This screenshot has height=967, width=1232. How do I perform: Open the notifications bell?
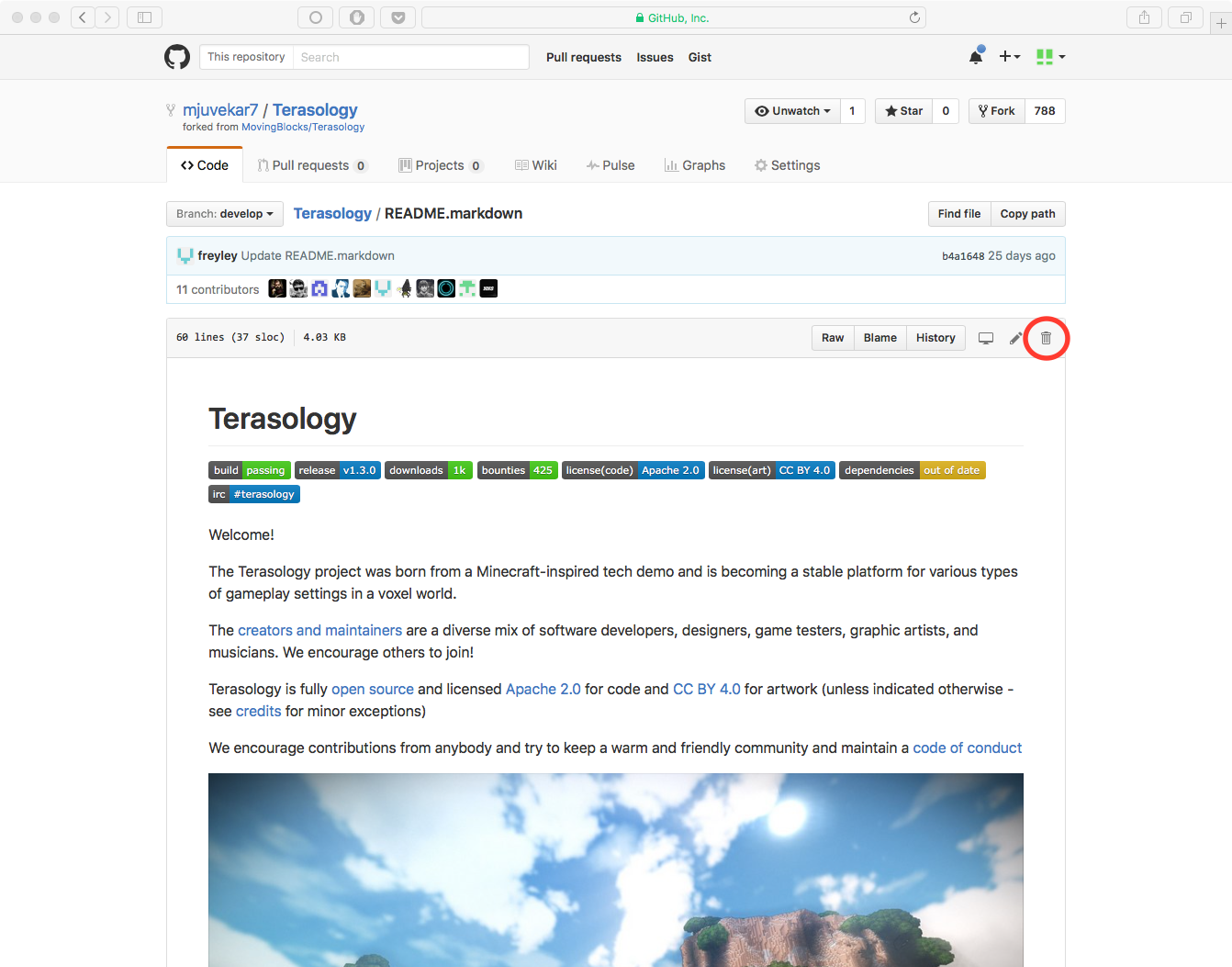976,56
